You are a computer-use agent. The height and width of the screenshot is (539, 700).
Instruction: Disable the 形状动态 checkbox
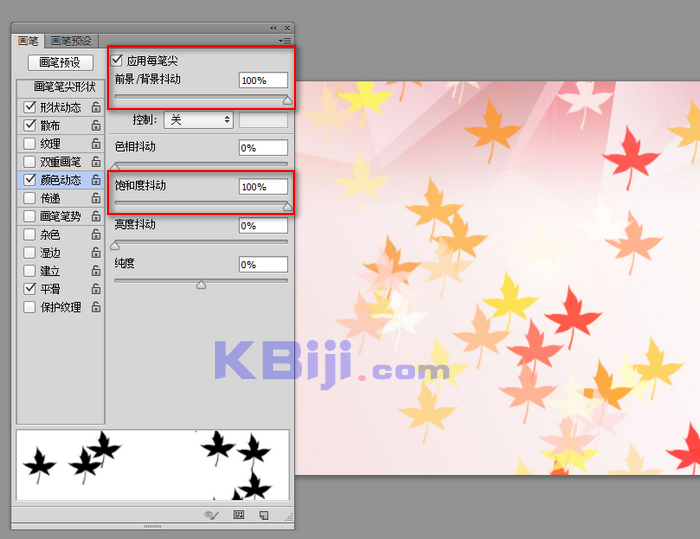point(29,108)
